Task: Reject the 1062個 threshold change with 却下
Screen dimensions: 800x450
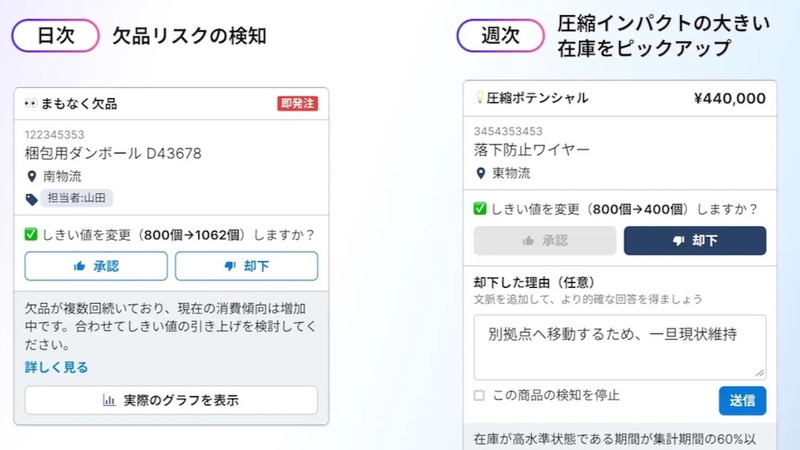Action: coord(246,266)
